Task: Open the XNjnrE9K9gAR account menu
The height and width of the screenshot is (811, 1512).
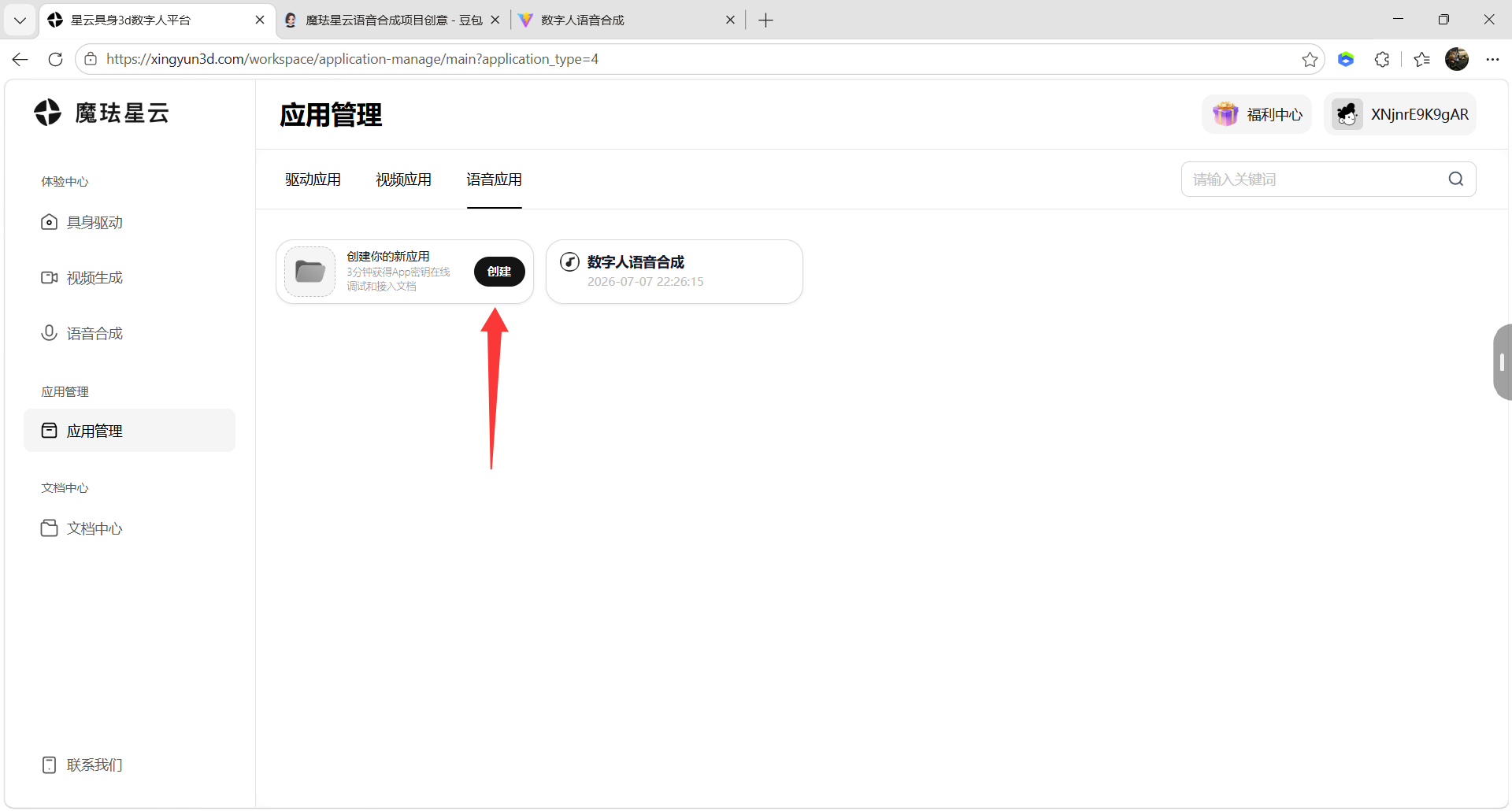Action: pos(1400,115)
